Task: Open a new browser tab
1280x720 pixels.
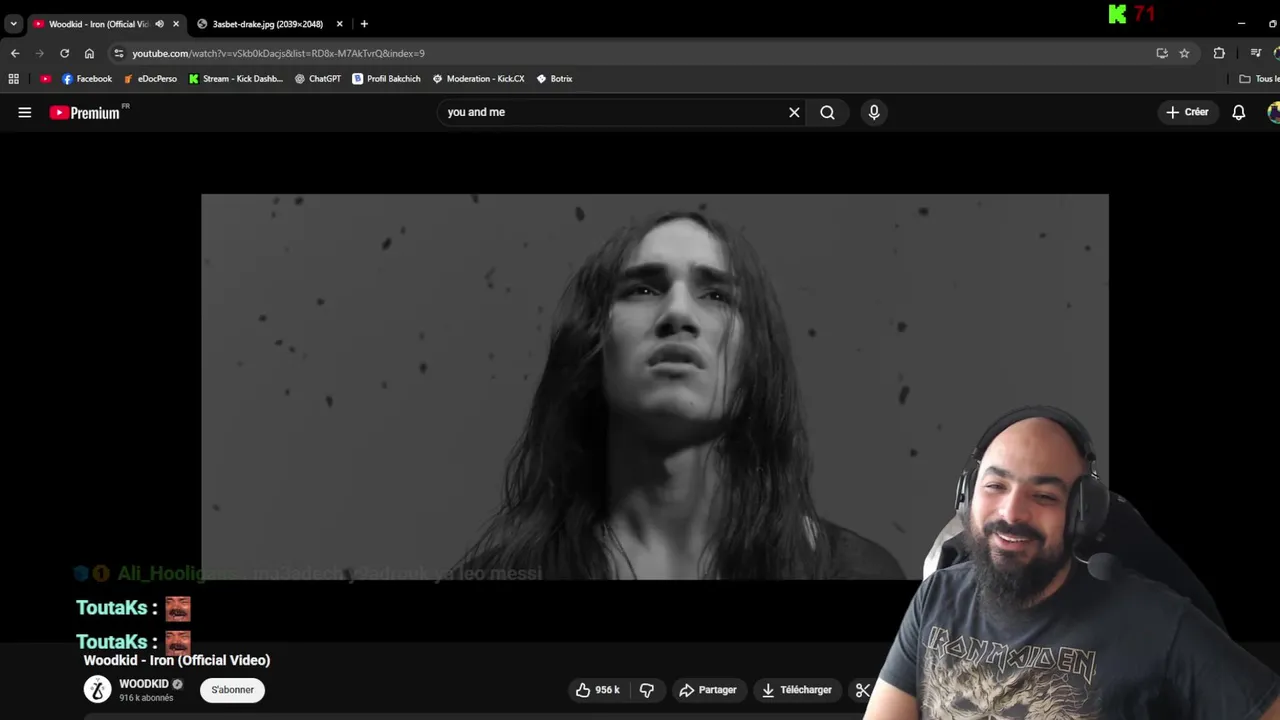Action: coord(364,24)
